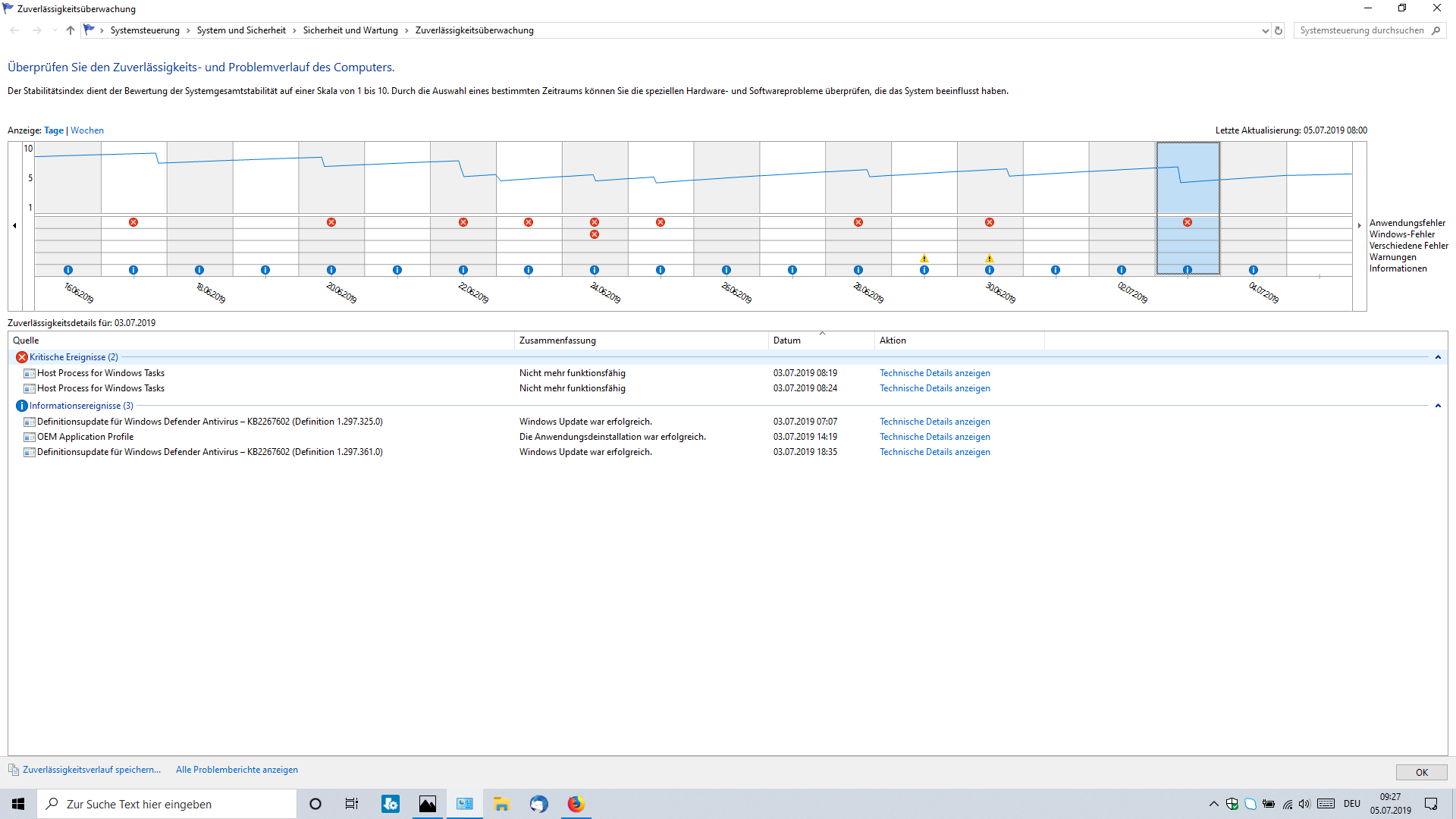Select application error icon on 28.06.2019

pyautogui.click(x=858, y=222)
